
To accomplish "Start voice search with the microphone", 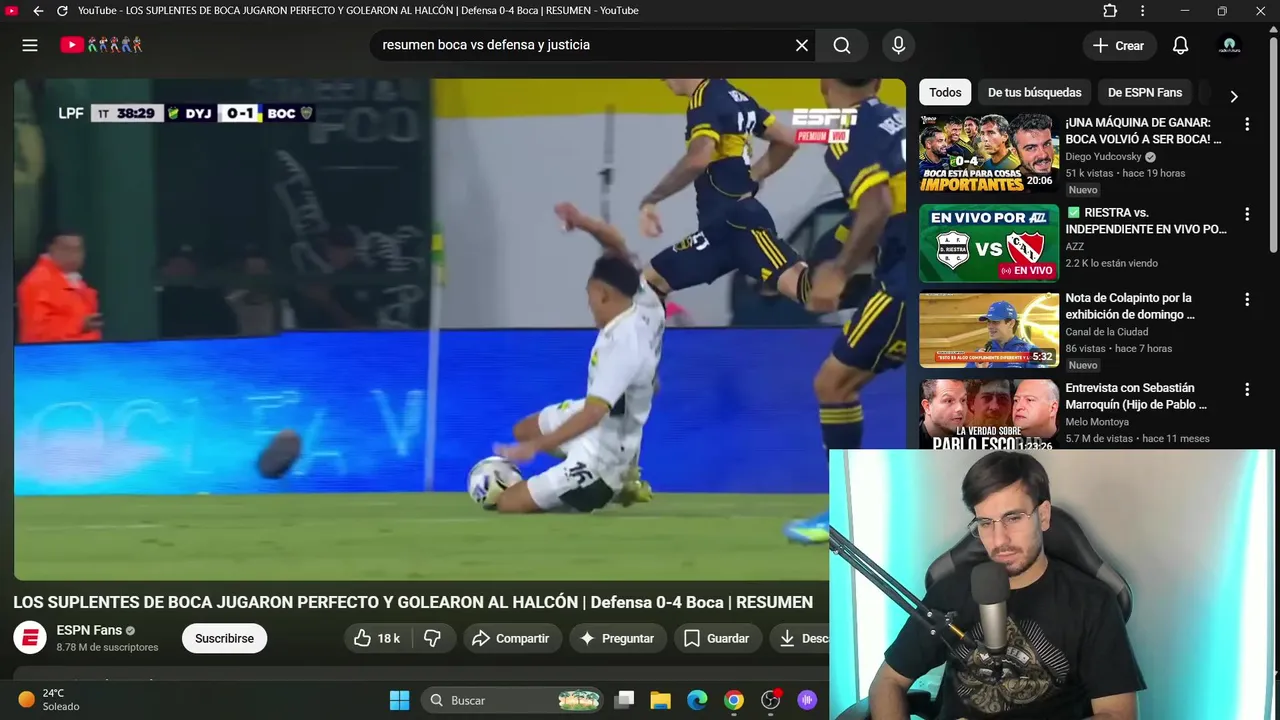I will click(x=898, y=45).
